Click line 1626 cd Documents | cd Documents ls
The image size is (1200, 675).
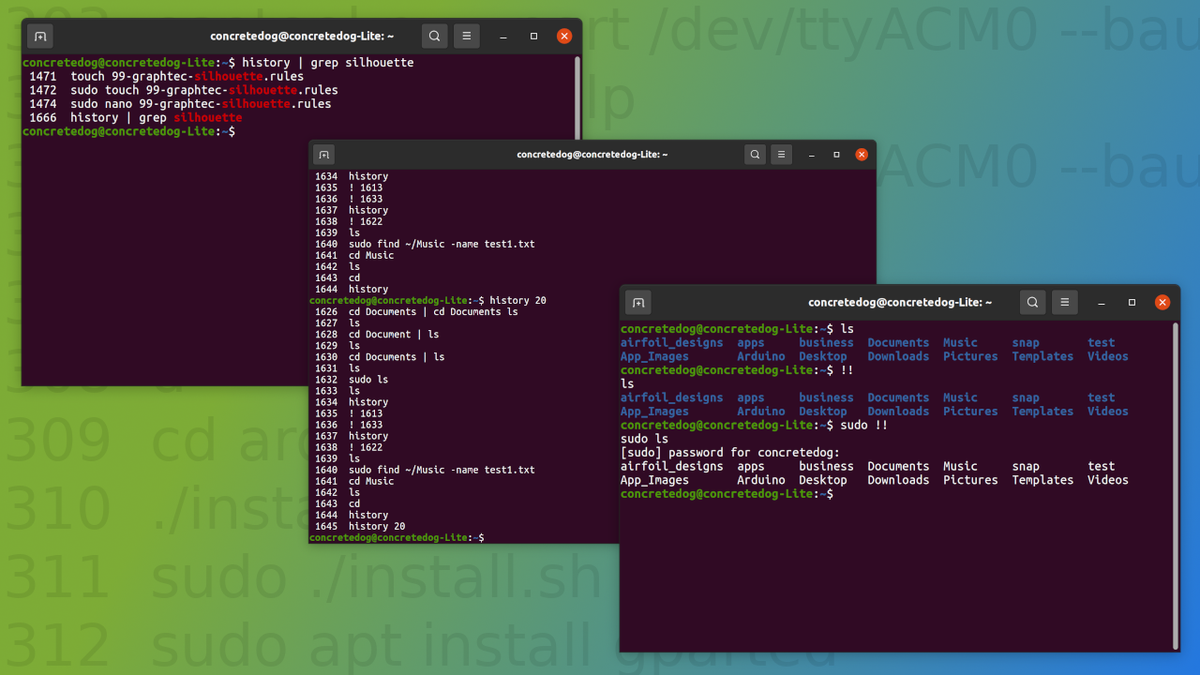[416, 312]
